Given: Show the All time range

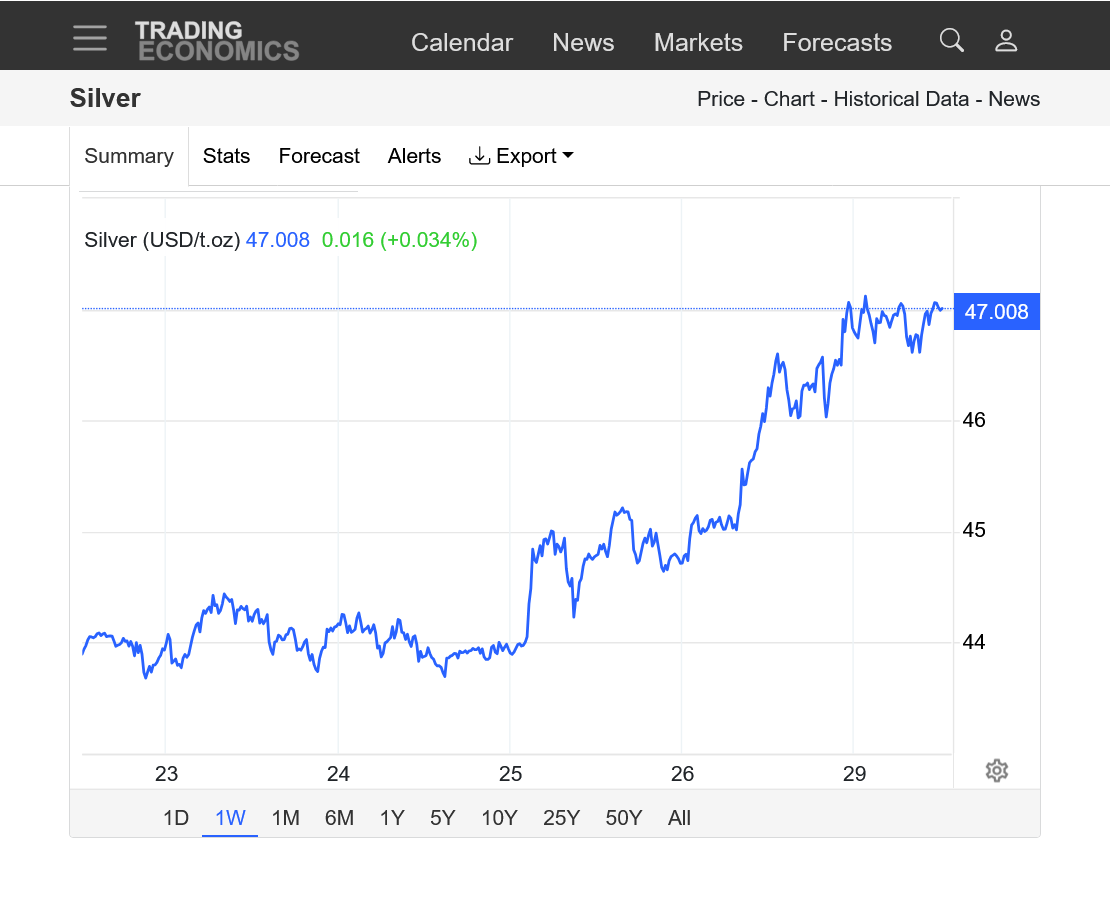Looking at the screenshot, I should point(679,818).
